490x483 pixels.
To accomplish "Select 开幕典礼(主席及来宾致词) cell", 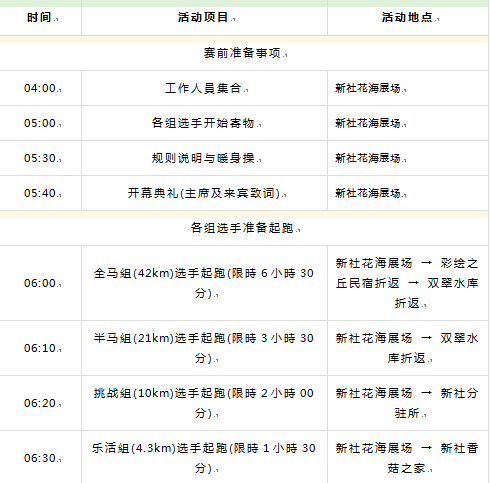I will point(204,193).
